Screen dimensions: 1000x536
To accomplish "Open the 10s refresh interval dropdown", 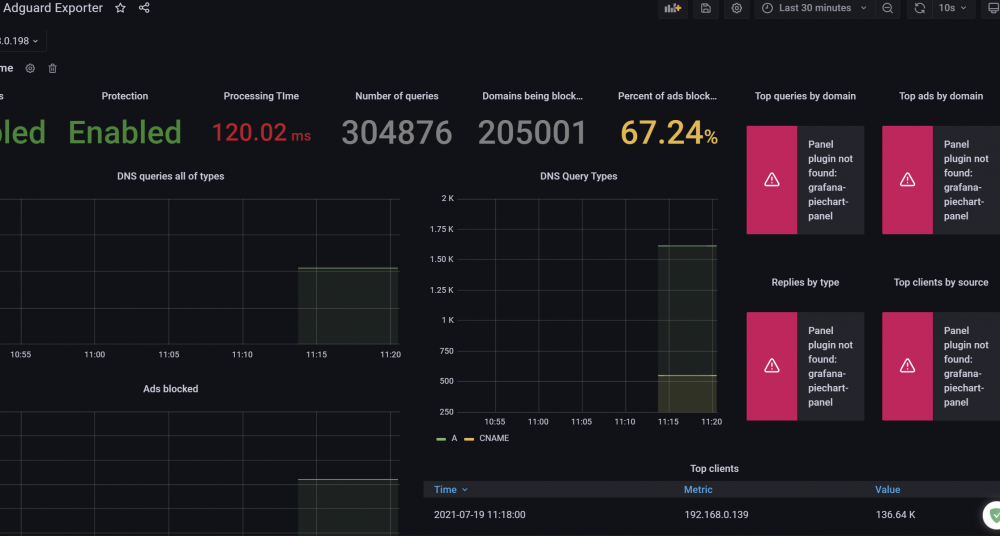I will (x=953, y=8).
